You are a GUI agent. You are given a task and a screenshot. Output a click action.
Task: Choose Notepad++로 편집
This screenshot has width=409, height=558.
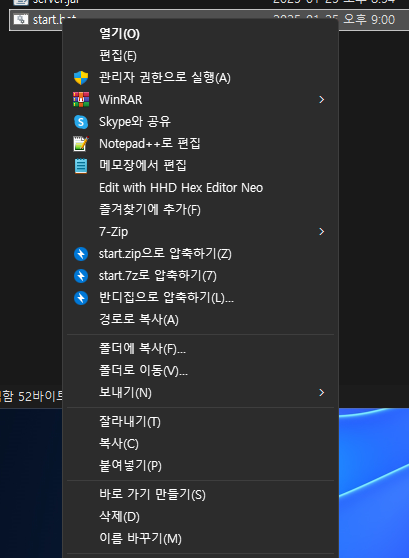pos(200,144)
